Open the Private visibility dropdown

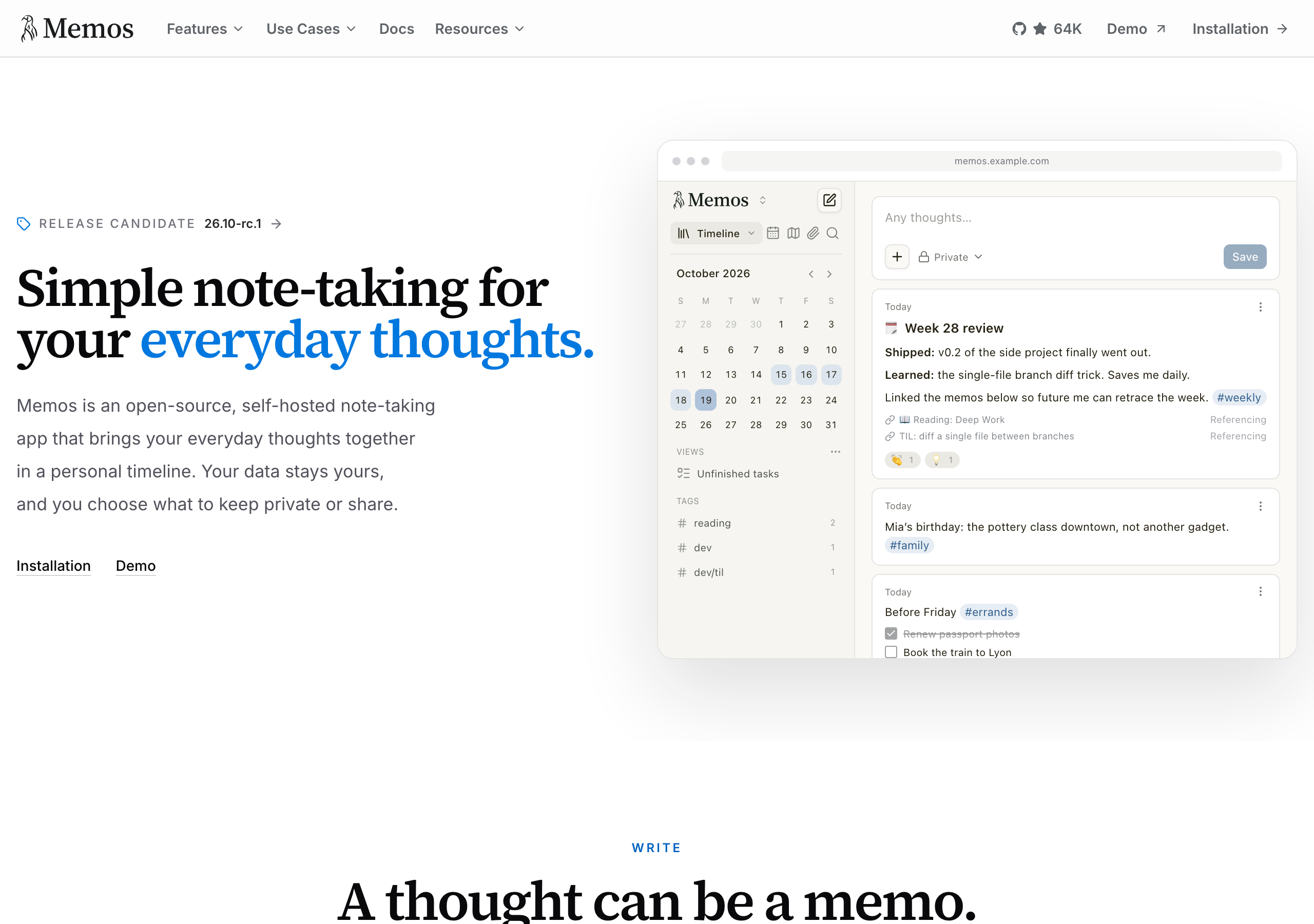[x=951, y=257]
